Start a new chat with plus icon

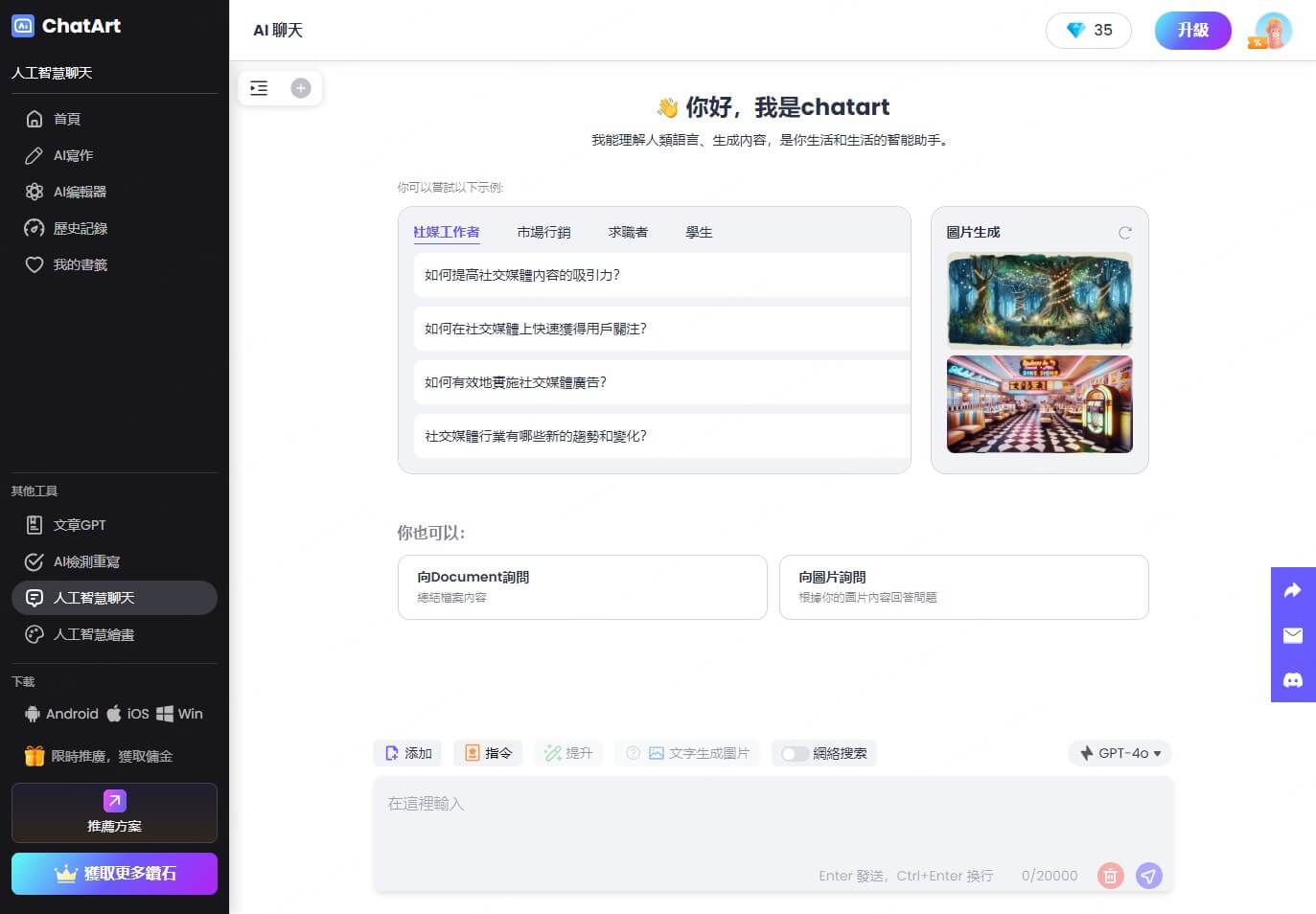coord(301,88)
